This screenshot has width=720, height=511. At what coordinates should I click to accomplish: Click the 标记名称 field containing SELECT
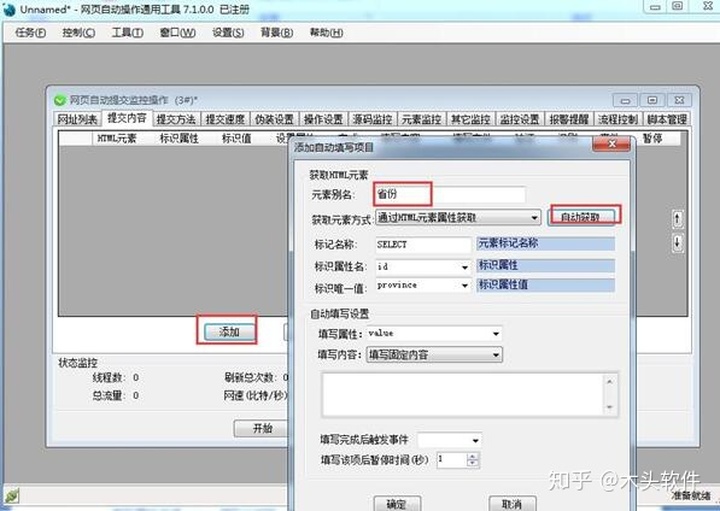(x=423, y=245)
